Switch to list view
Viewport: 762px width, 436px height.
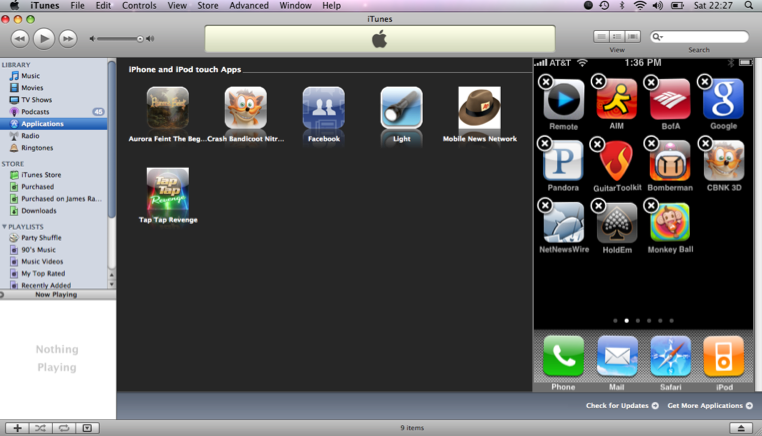[601, 36]
